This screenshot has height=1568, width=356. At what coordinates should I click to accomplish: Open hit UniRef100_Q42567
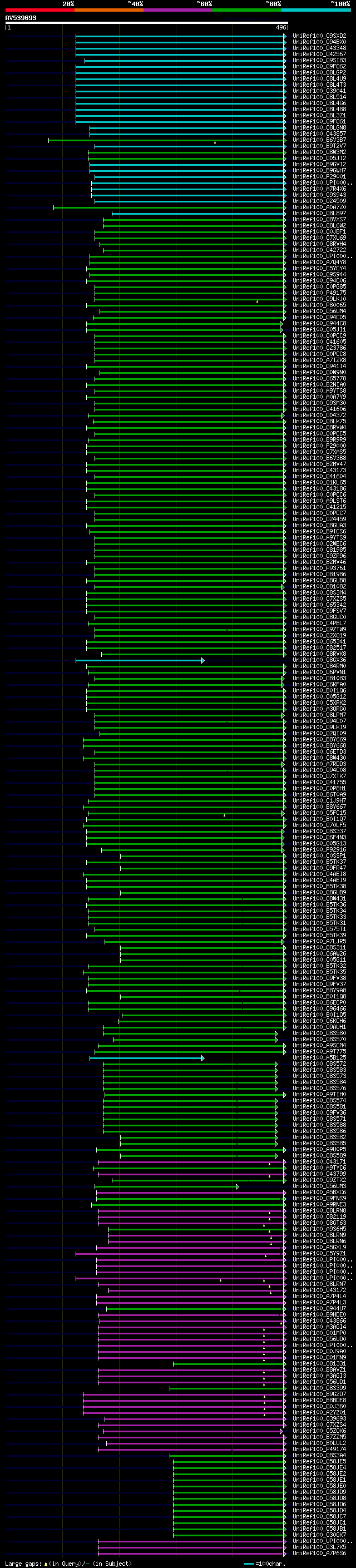(319, 54)
